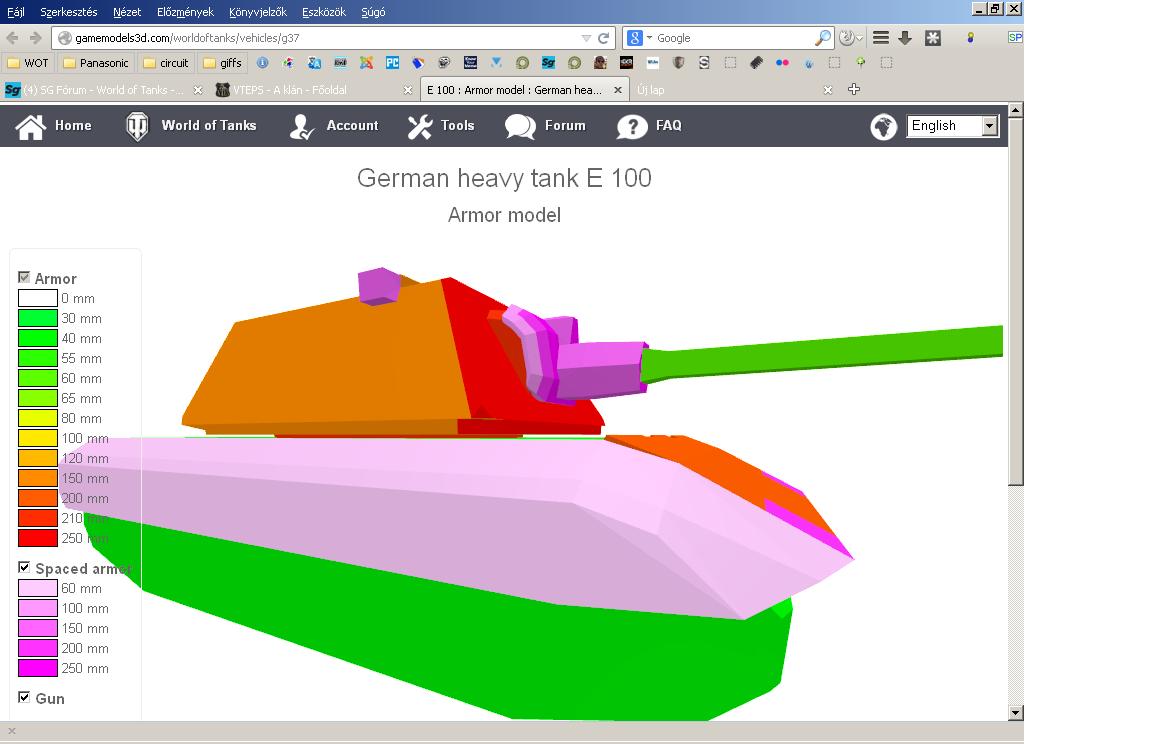Image resolution: width=1157 pixels, height=744 pixels.
Task: Open the English language dropdown
Action: click(988, 126)
